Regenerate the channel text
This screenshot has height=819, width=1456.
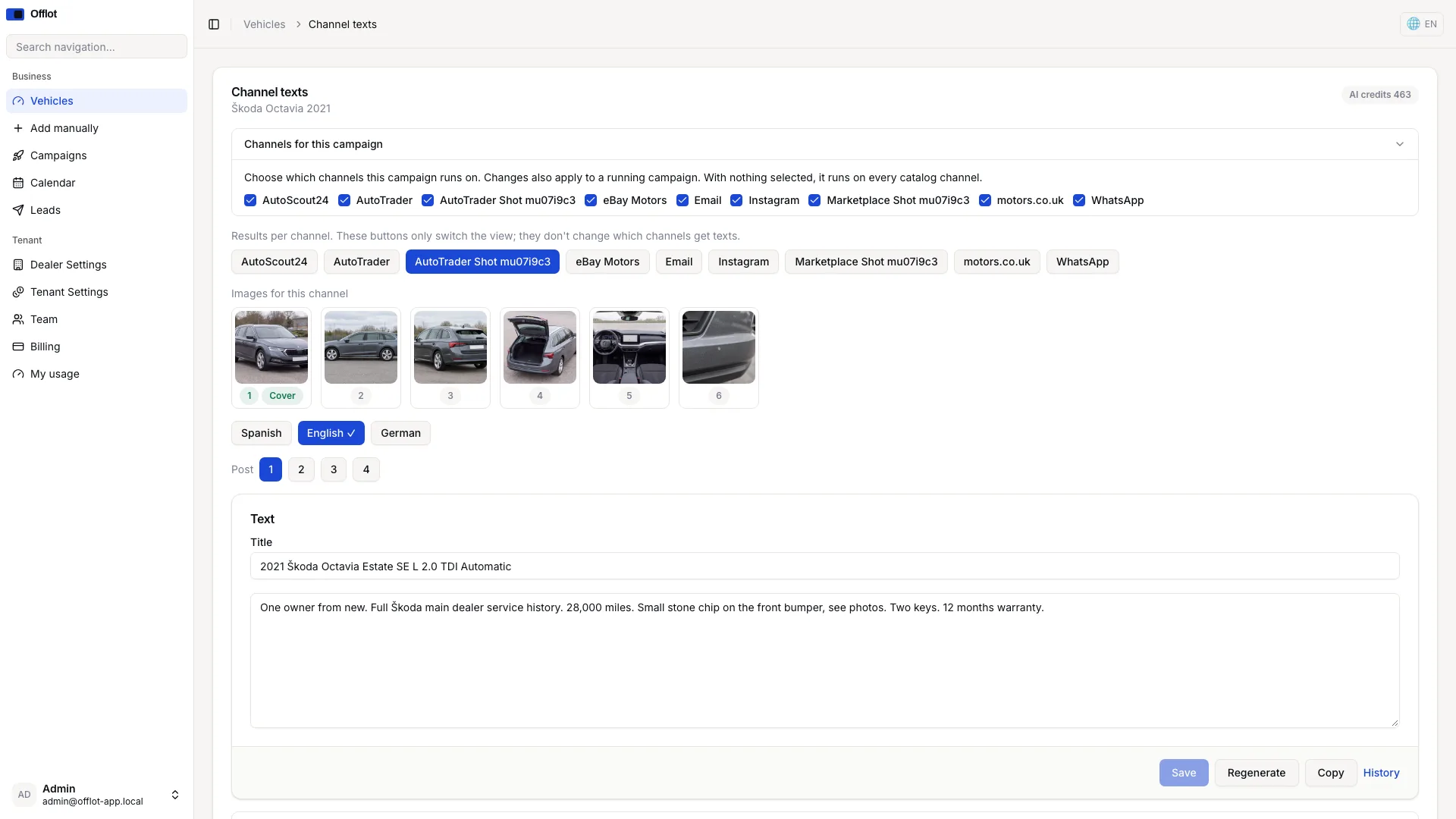1257,773
